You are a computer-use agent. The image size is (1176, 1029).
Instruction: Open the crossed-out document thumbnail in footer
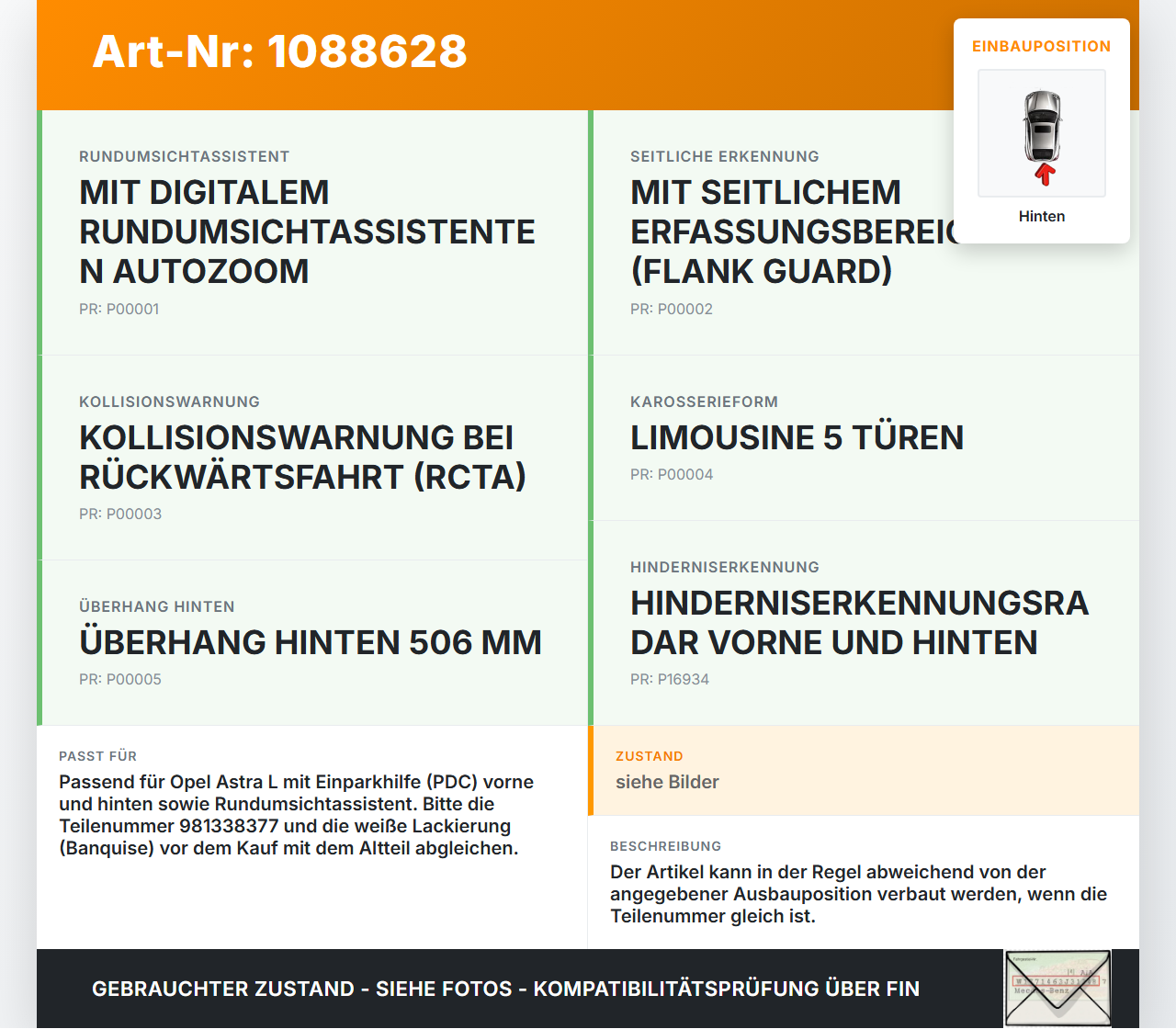(1057, 989)
